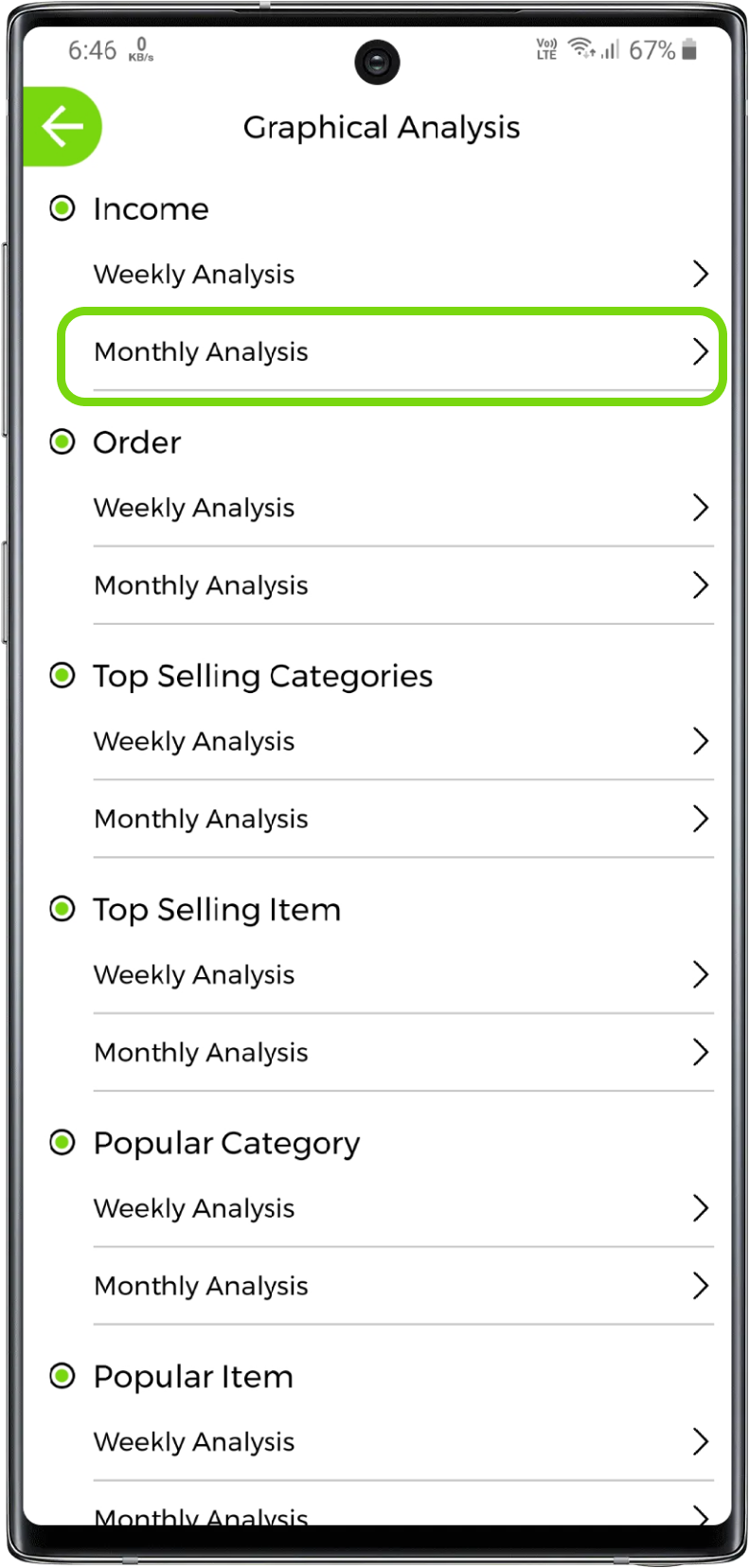Expand Popular Category Weekly Analysis arrow
The height and width of the screenshot is (1568, 749).
tap(700, 1208)
